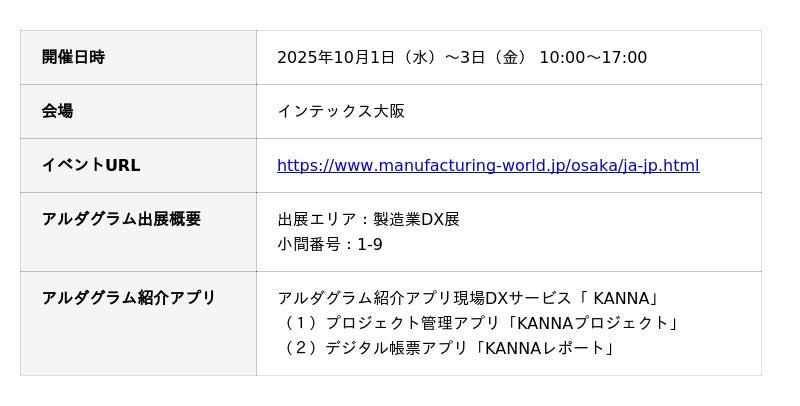This screenshot has height=406, width=800.
Task: Click the アルダグラム紹介アプリ row header cell
Action: click(x=129, y=298)
